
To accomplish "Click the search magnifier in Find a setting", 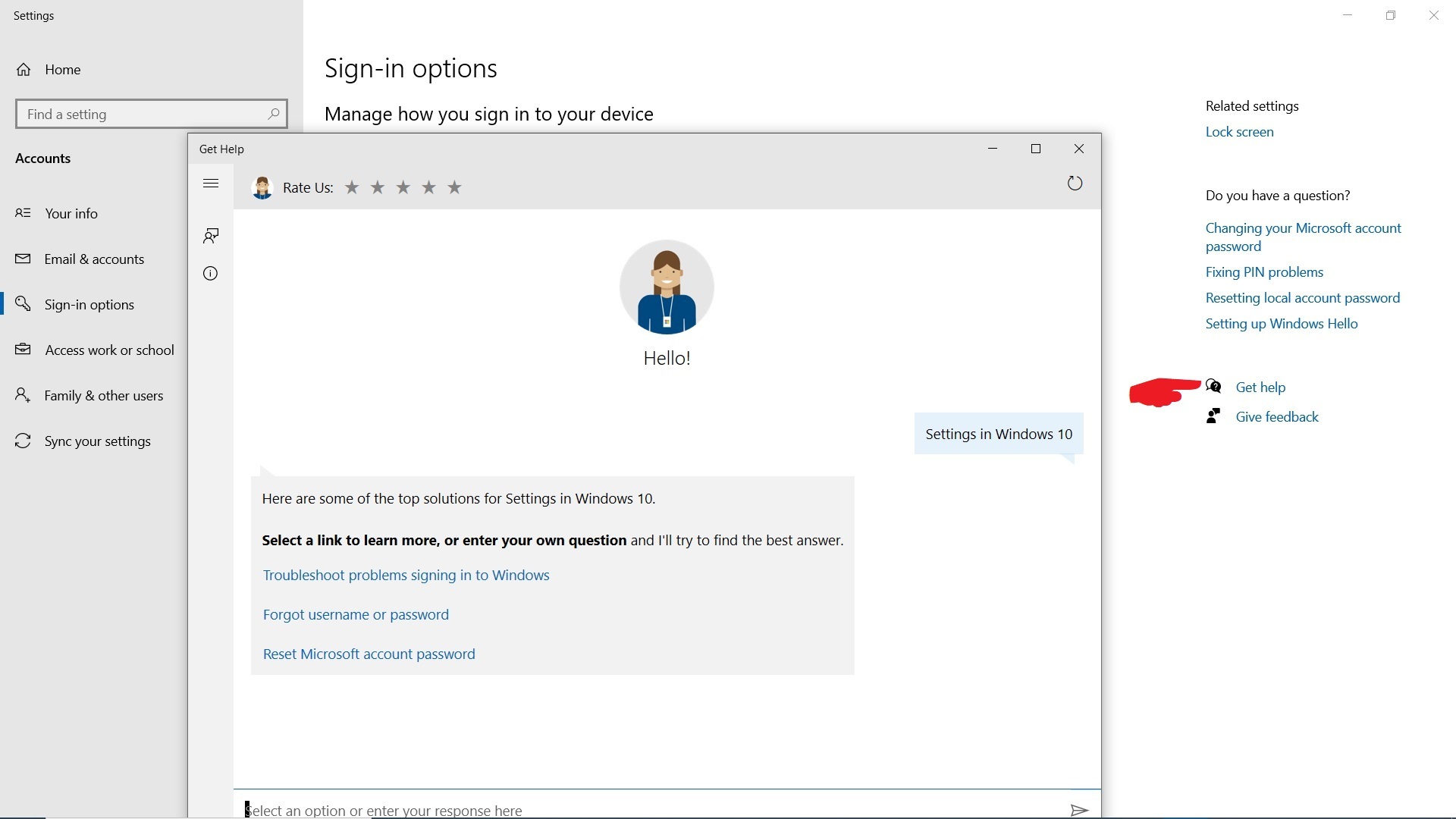I will (x=274, y=114).
